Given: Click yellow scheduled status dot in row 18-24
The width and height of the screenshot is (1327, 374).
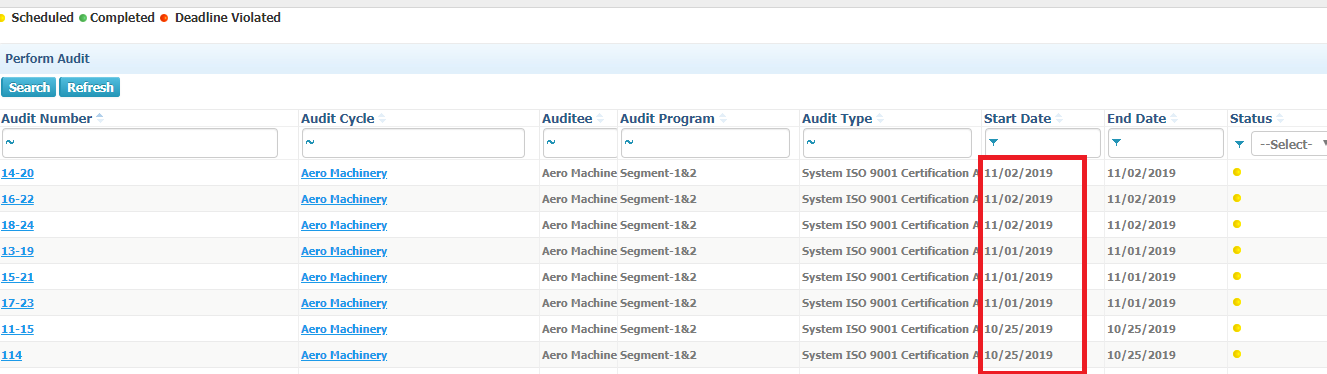Looking at the screenshot, I should pos(1237,224).
